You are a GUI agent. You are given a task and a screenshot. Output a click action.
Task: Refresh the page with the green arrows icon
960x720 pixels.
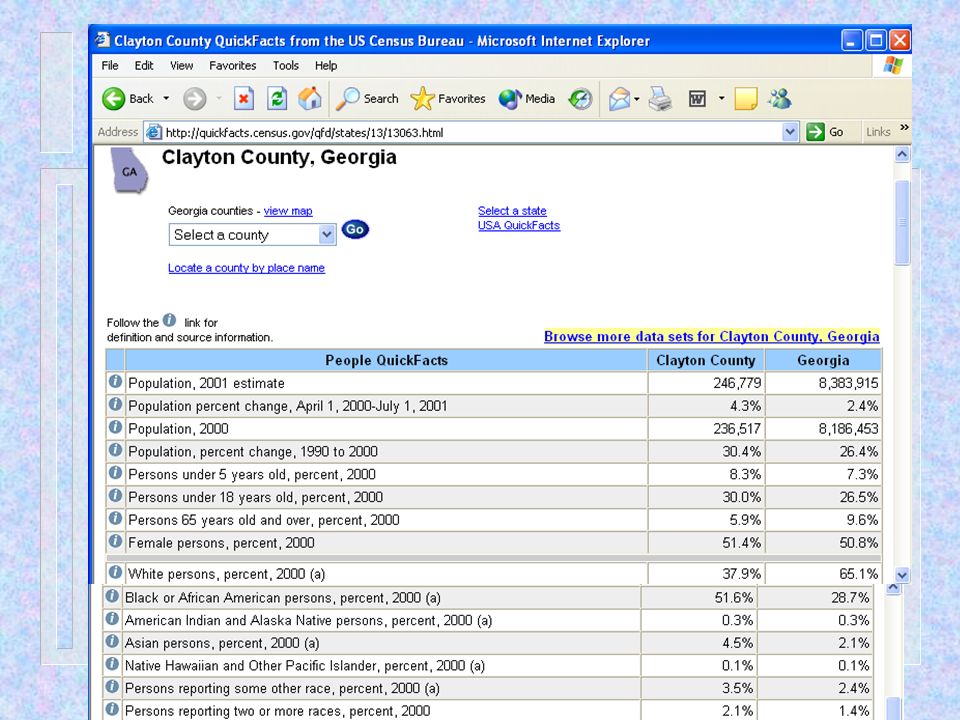277,99
